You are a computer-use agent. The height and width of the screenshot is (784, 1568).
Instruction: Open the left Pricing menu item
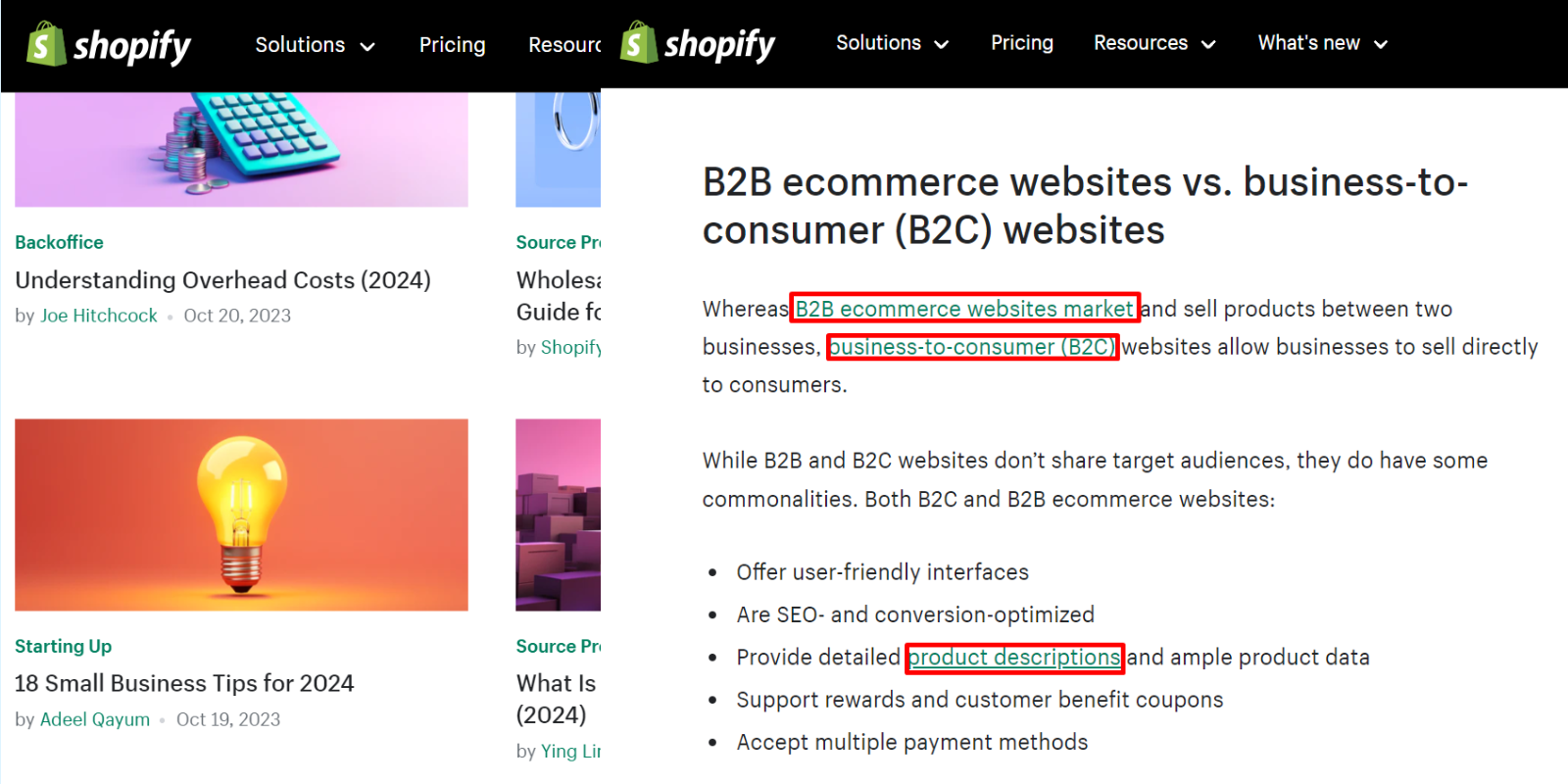(452, 45)
